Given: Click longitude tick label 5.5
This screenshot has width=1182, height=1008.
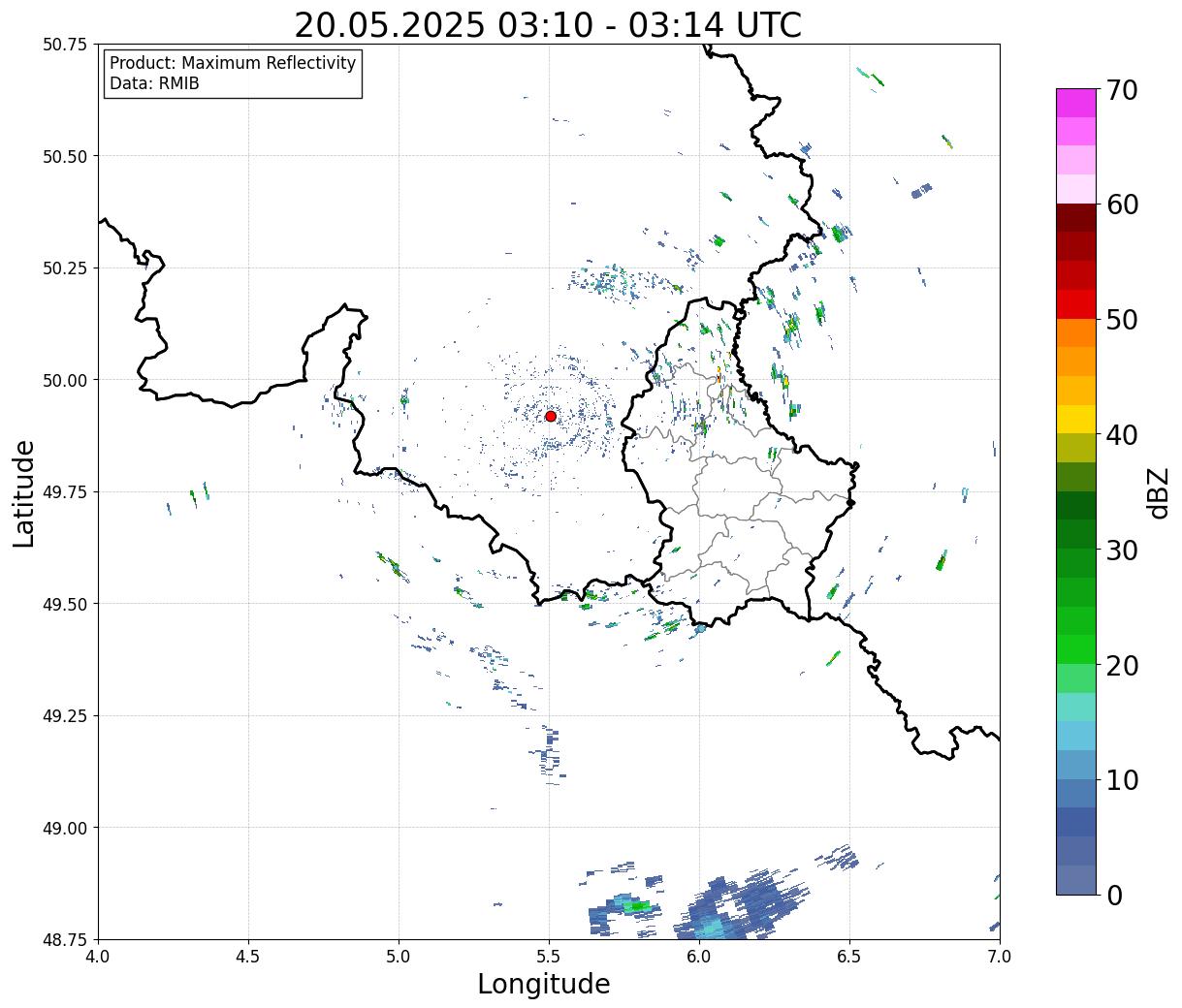Looking at the screenshot, I should click(549, 957).
